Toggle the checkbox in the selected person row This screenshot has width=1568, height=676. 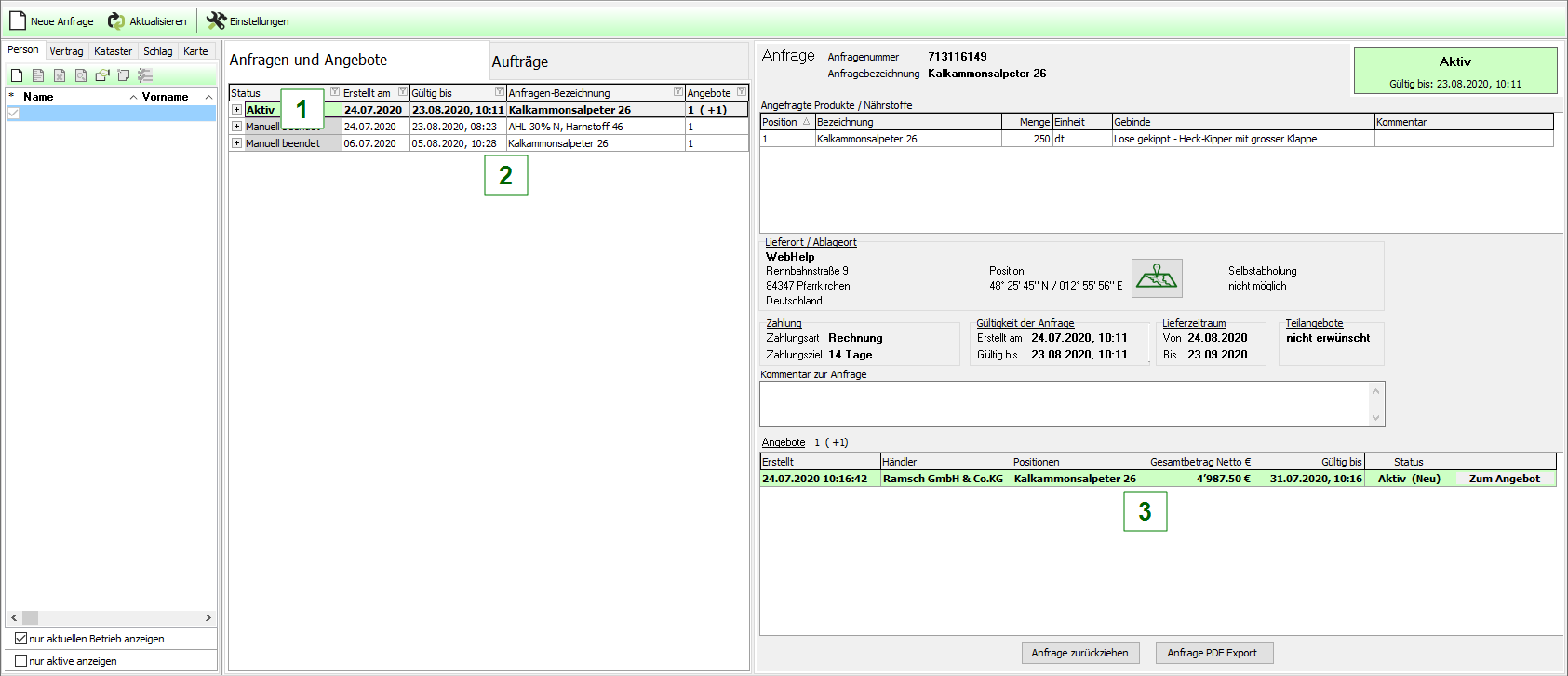pyautogui.click(x=13, y=113)
